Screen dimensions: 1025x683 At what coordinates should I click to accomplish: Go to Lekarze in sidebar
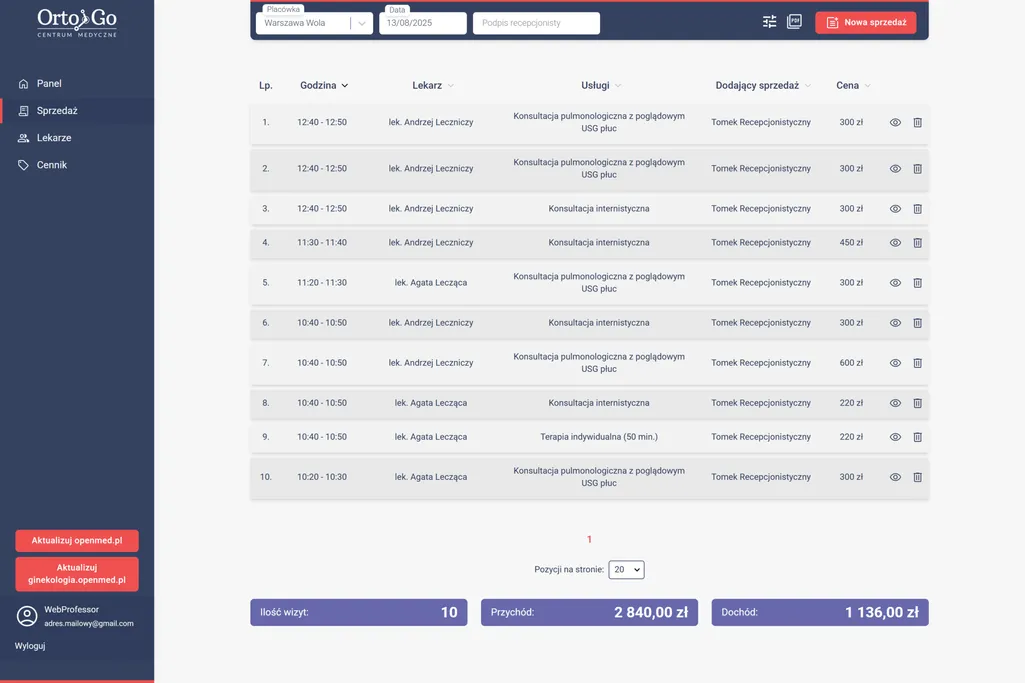(54, 138)
